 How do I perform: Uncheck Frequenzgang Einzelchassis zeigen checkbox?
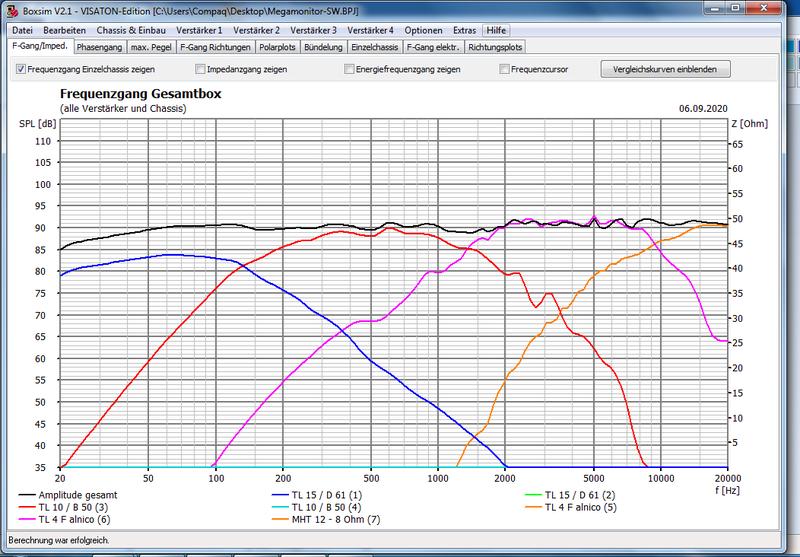point(22,69)
